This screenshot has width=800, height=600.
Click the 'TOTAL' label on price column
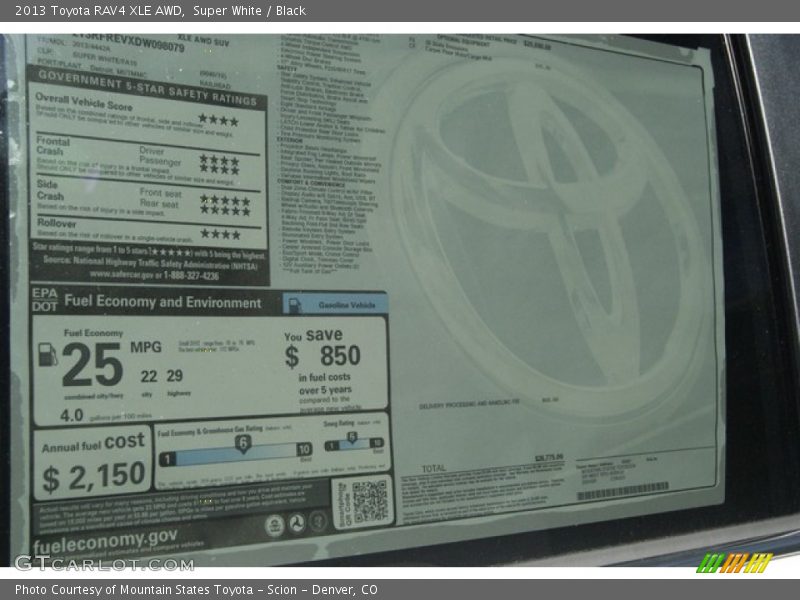coord(434,468)
